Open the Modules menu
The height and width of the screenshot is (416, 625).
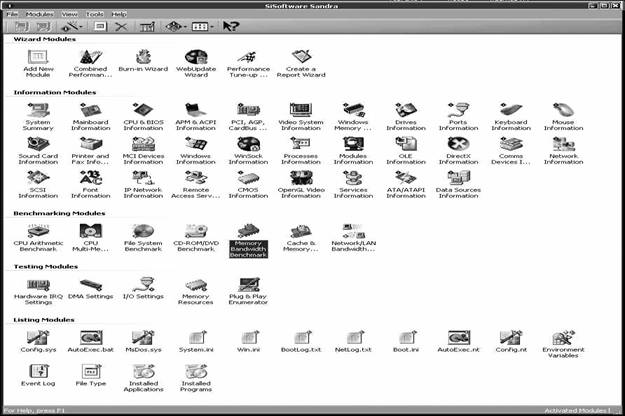tap(39, 14)
